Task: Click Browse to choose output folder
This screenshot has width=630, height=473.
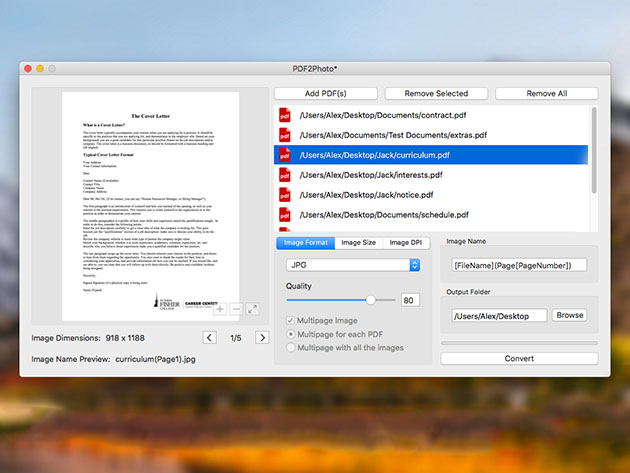Action: click(570, 315)
